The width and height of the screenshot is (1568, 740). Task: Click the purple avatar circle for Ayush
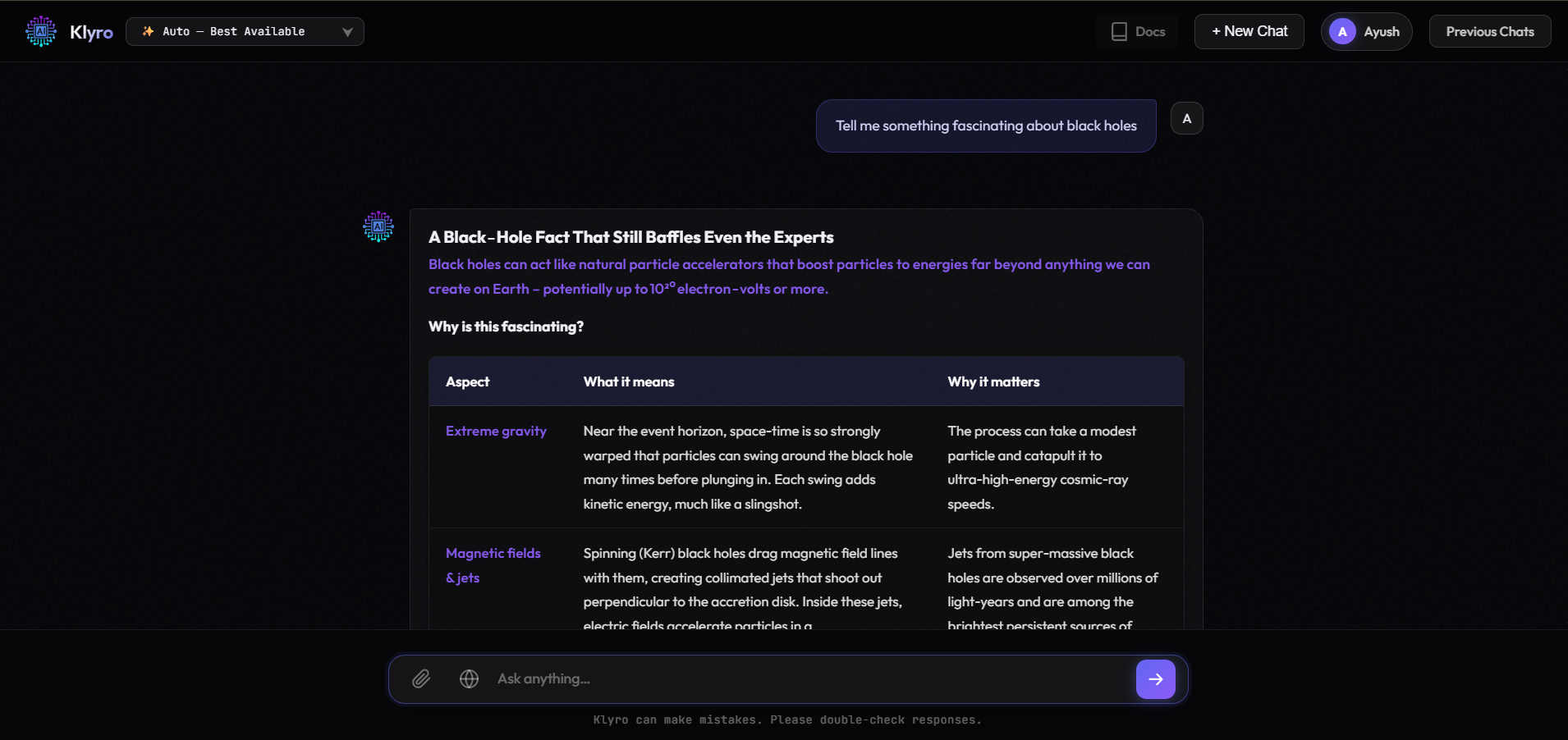point(1342,31)
